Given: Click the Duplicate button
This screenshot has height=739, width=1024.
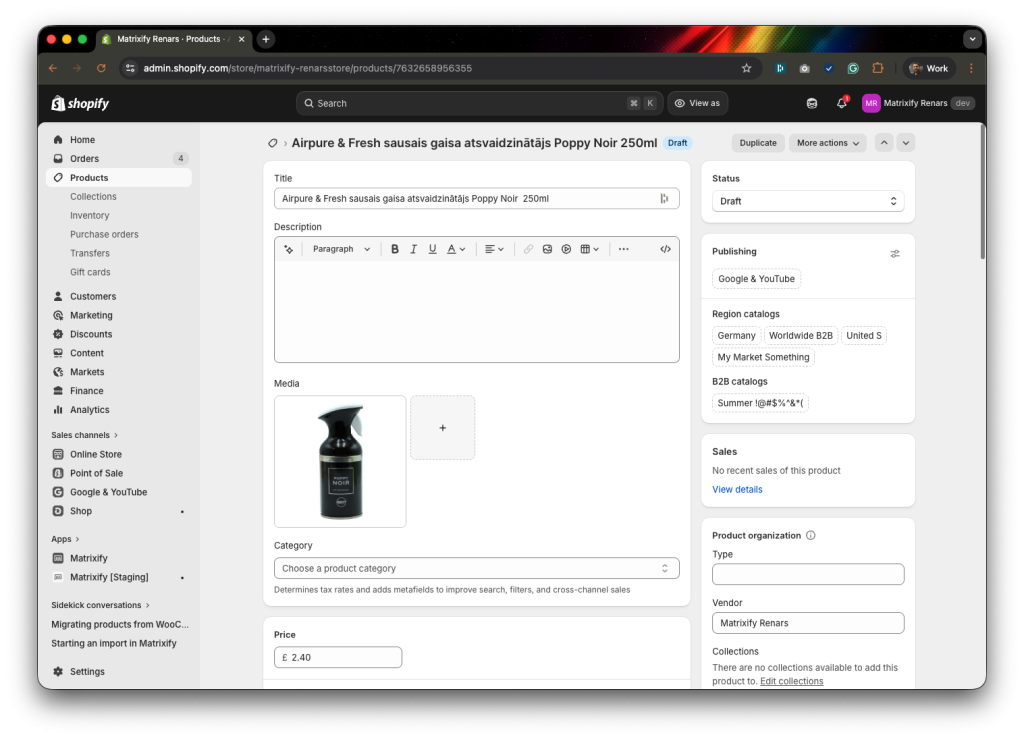Looking at the screenshot, I should point(758,143).
